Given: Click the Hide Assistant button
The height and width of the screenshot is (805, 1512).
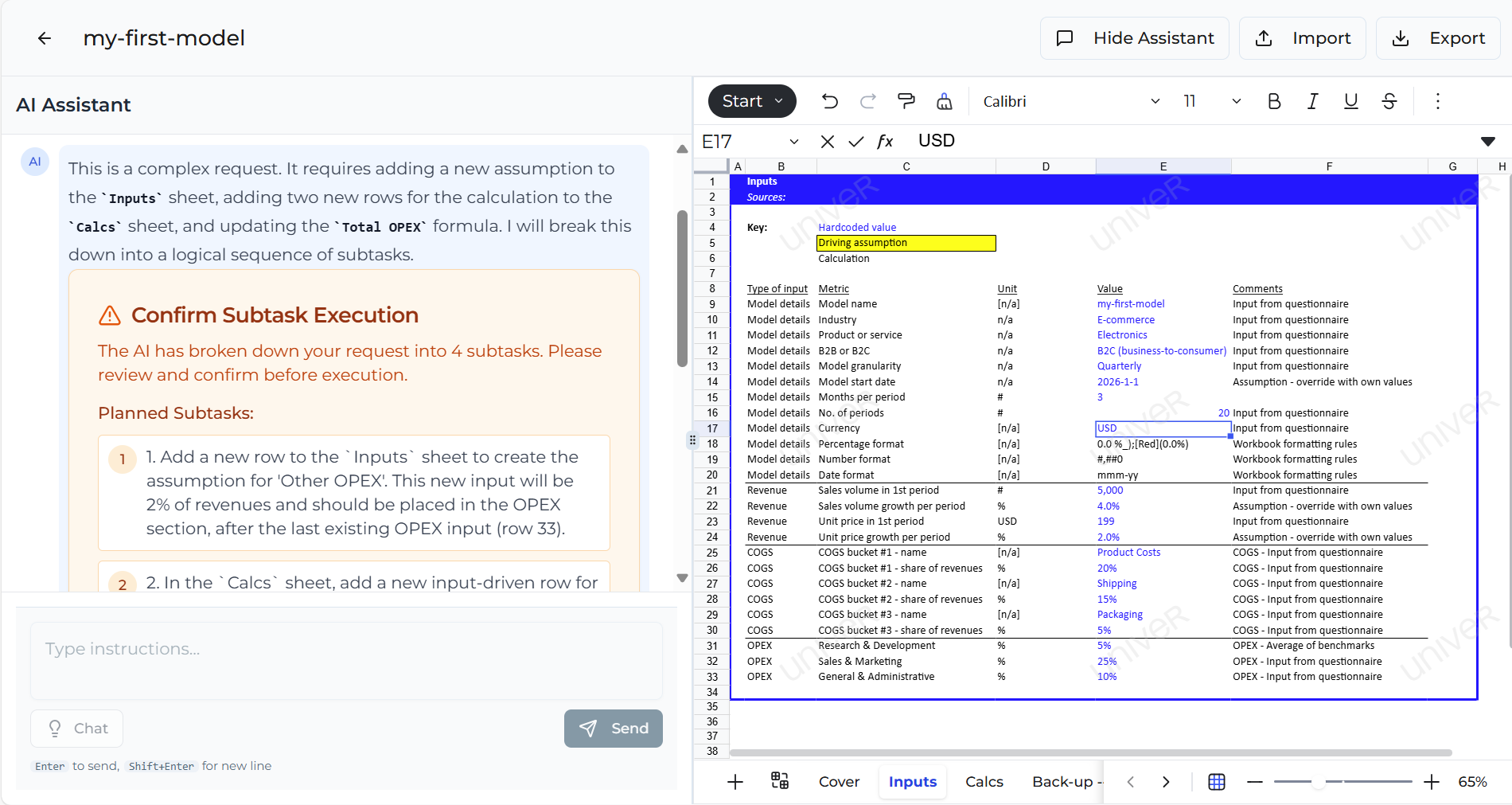Looking at the screenshot, I should point(1134,38).
